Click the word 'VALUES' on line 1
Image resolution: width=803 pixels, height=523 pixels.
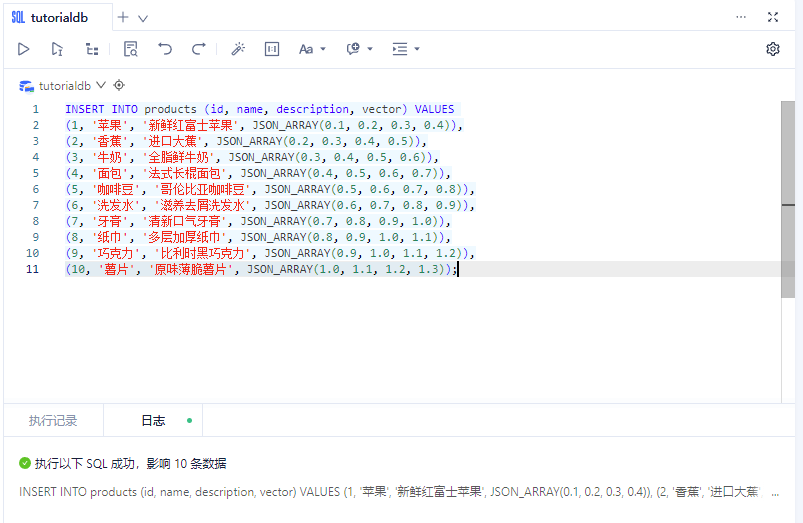tap(434, 109)
